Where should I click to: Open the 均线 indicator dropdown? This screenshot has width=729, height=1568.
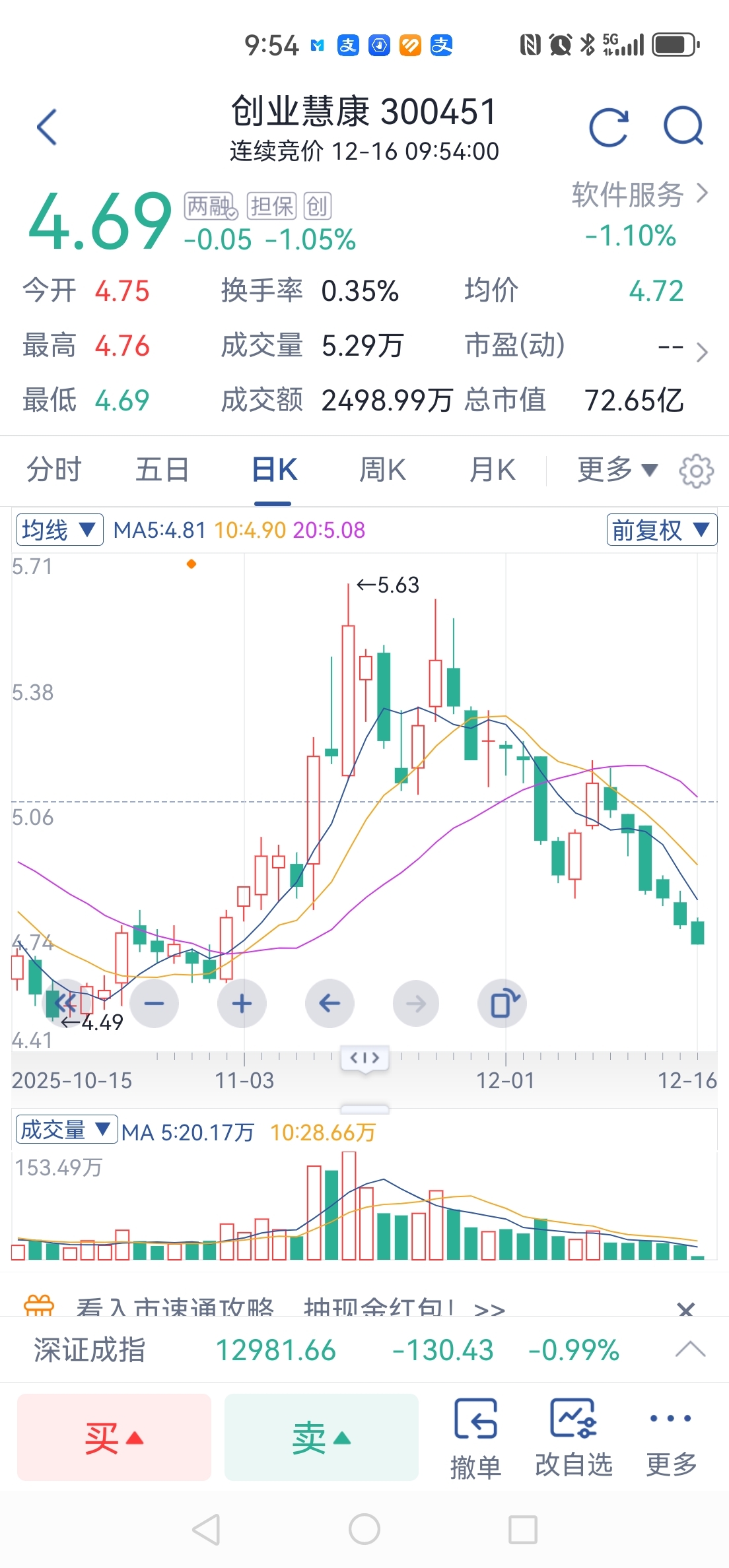click(59, 530)
